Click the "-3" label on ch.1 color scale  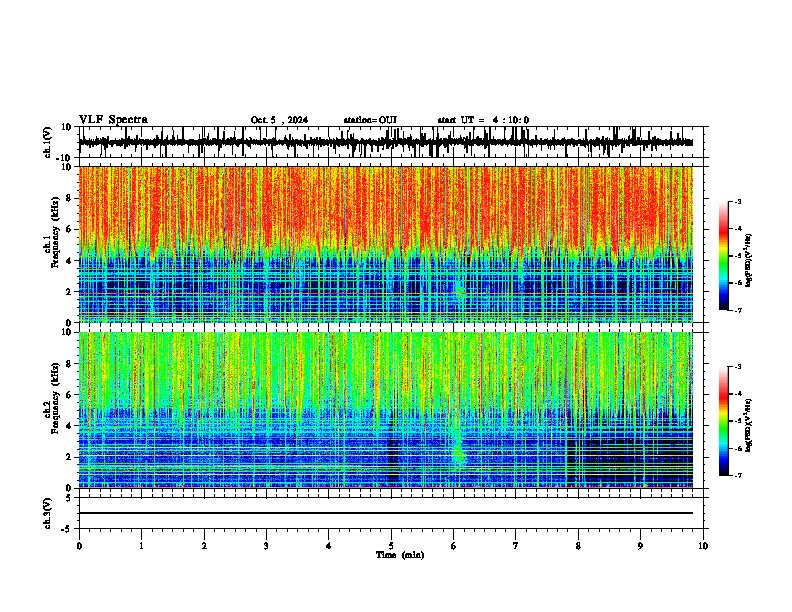738,201
